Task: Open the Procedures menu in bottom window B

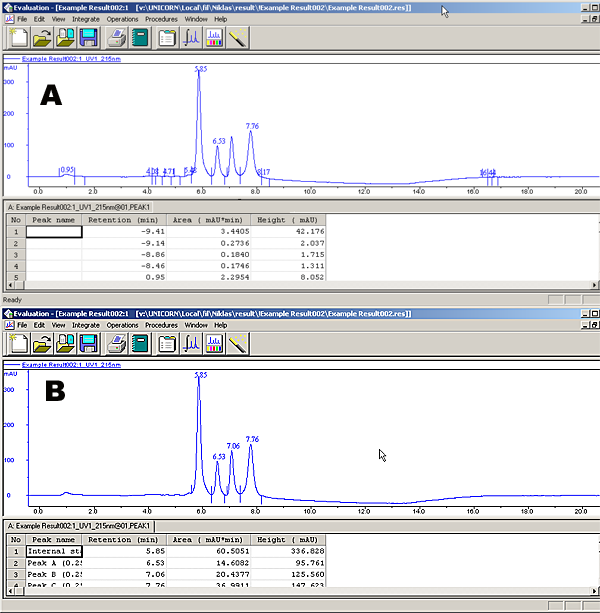Action: pos(161,325)
